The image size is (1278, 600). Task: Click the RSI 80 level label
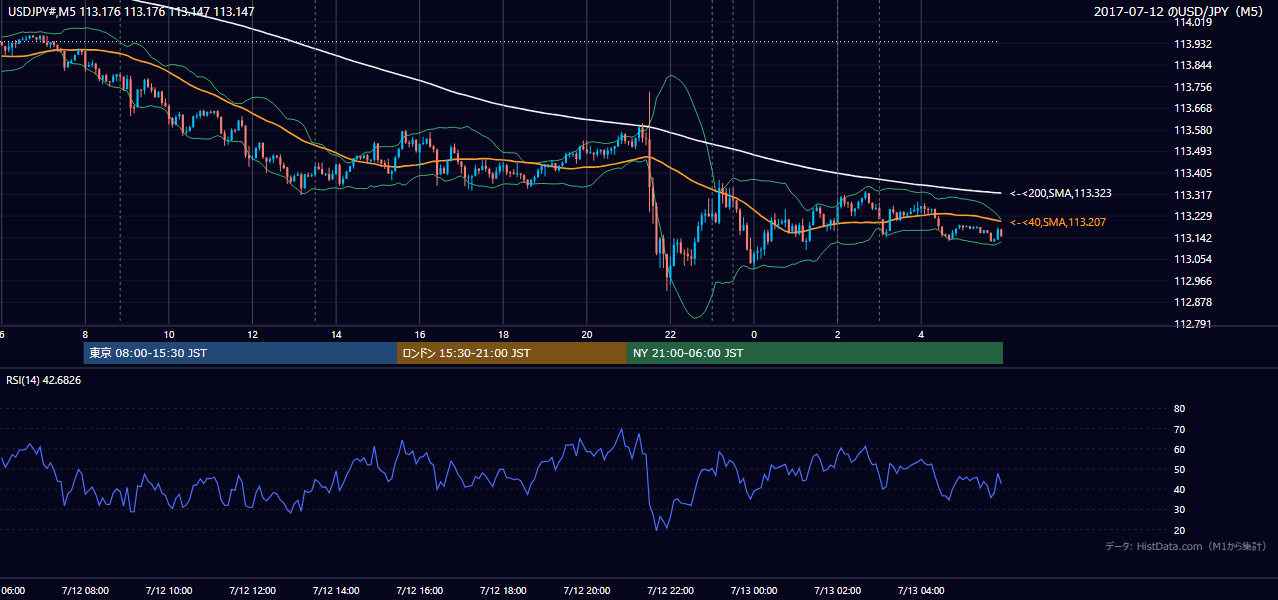pos(1179,409)
